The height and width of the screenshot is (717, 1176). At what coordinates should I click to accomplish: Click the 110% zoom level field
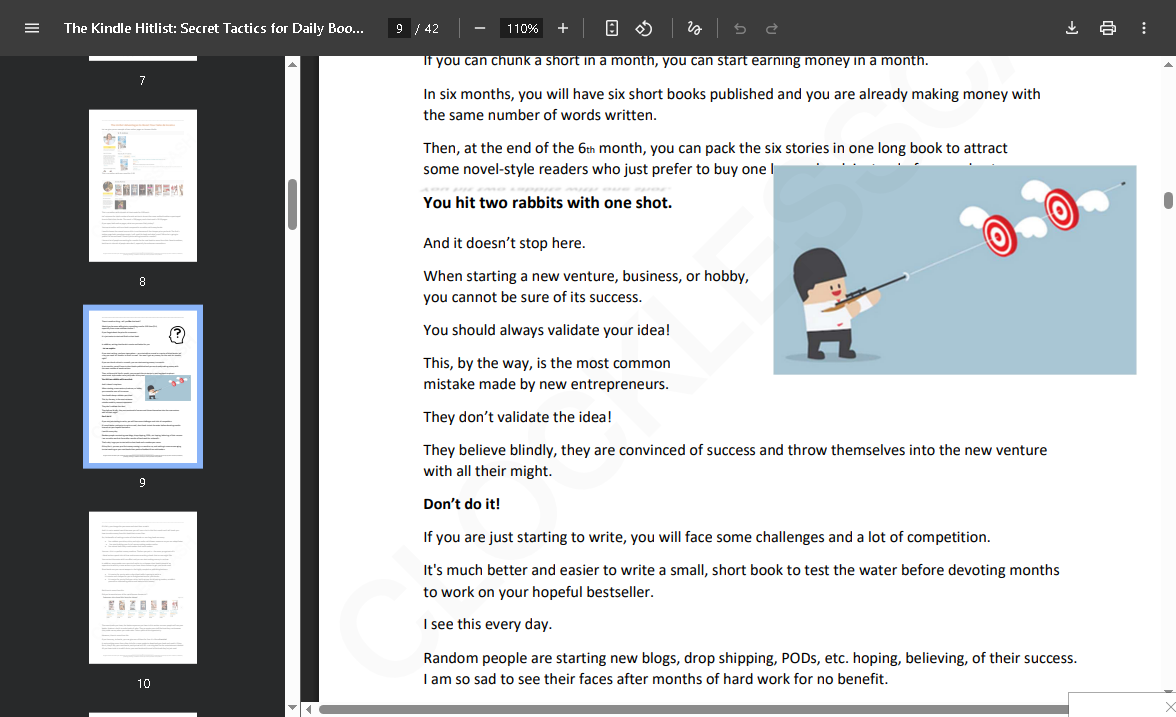click(x=522, y=28)
